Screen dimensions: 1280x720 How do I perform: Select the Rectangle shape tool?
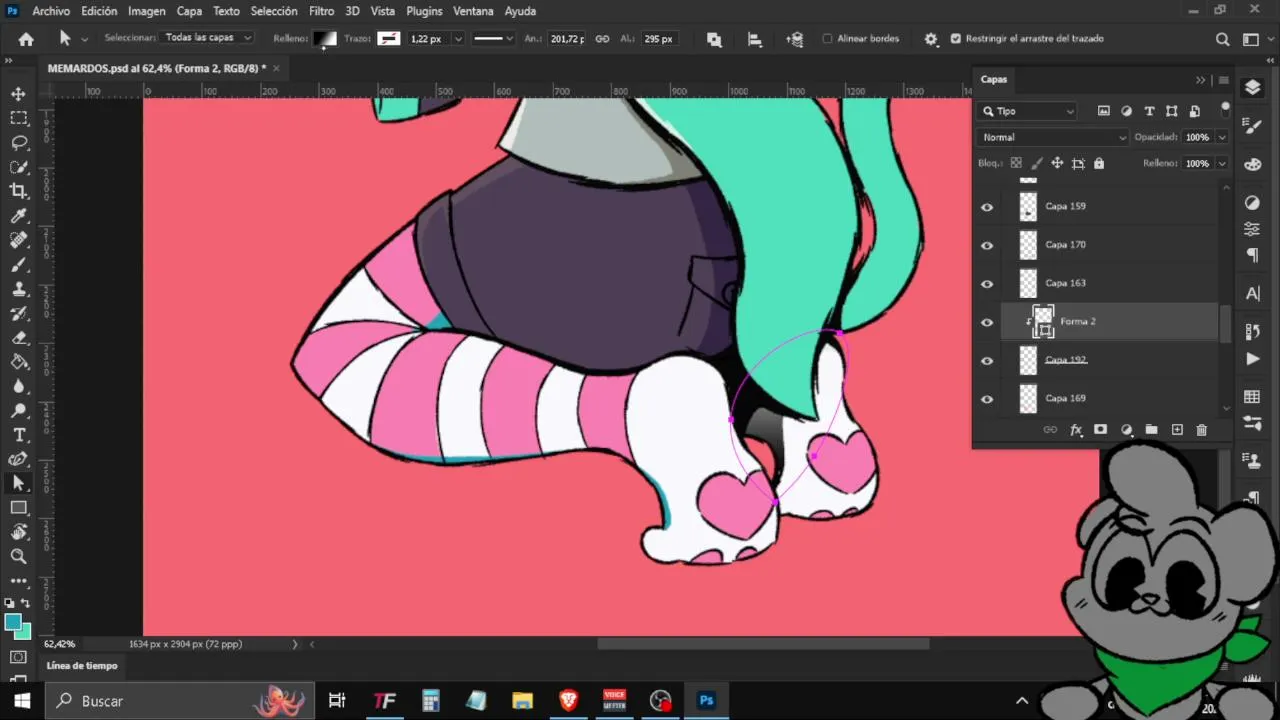(x=18, y=508)
